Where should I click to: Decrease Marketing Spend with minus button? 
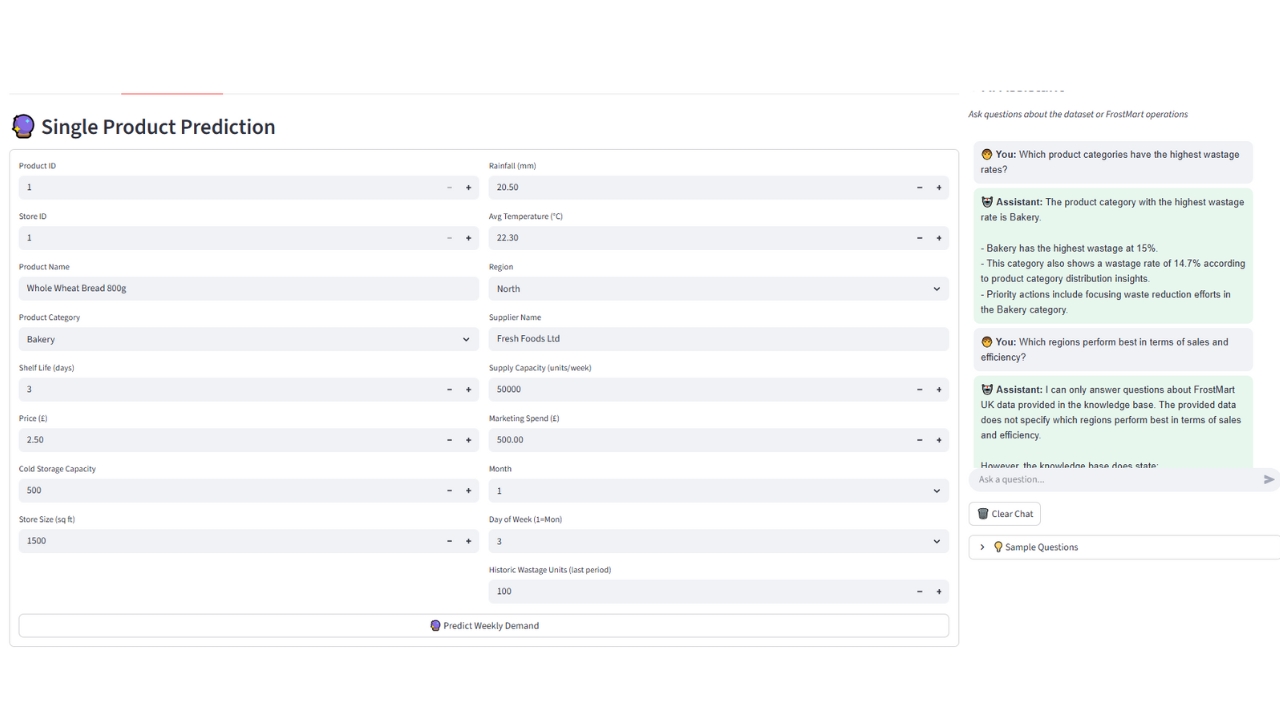tap(919, 440)
